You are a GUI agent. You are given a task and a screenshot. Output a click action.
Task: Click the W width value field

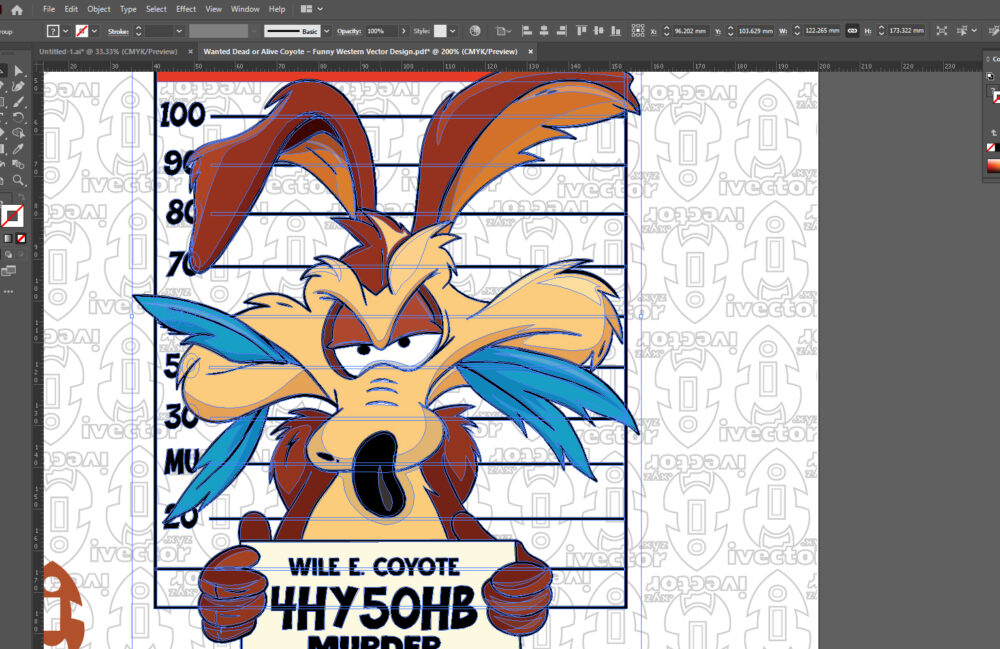click(x=822, y=31)
